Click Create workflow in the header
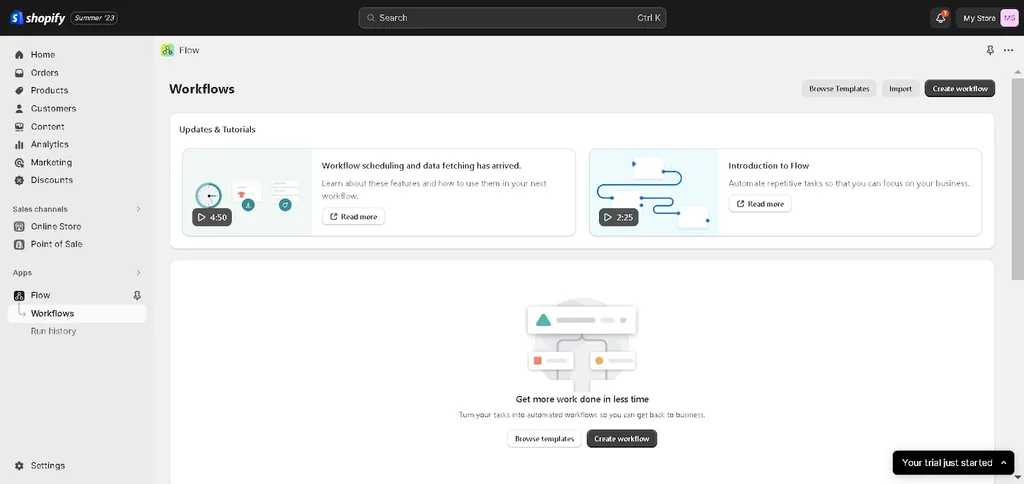 click(960, 89)
